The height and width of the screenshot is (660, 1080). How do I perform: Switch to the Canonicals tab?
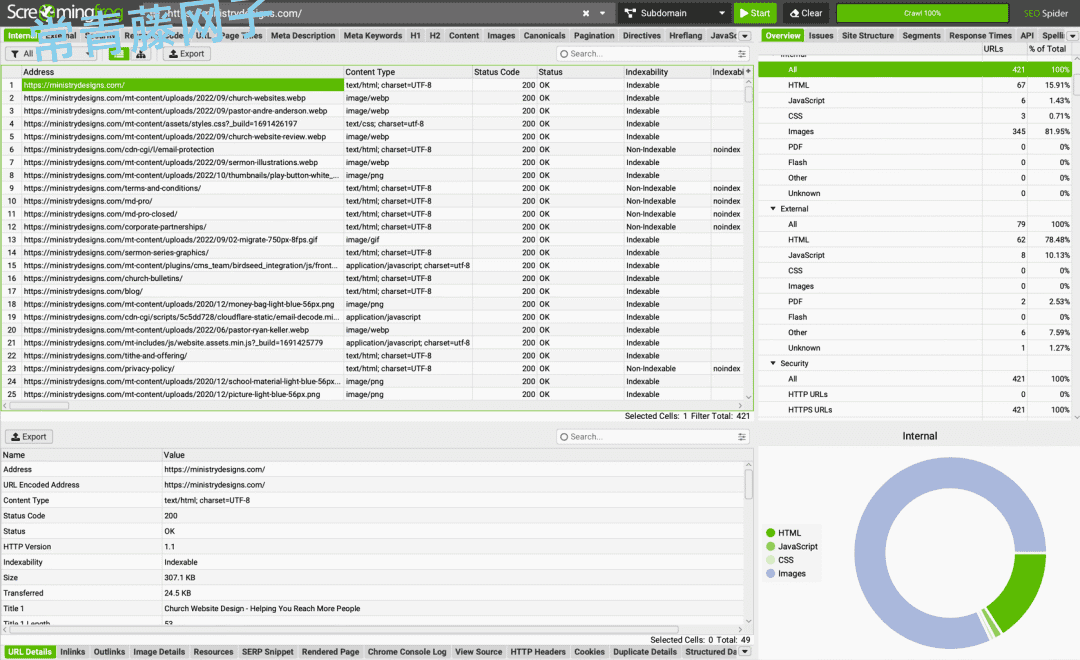[x=544, y=36]
